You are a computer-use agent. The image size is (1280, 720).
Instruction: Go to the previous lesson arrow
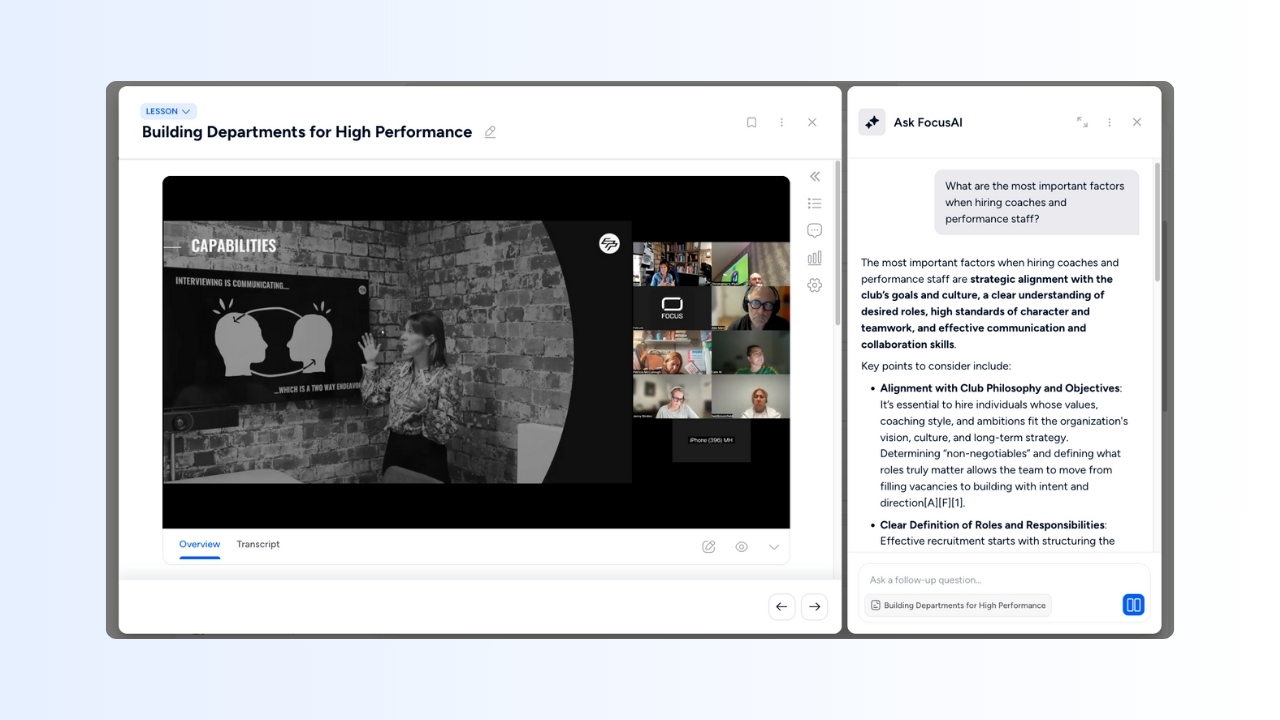tap(782, 606)
